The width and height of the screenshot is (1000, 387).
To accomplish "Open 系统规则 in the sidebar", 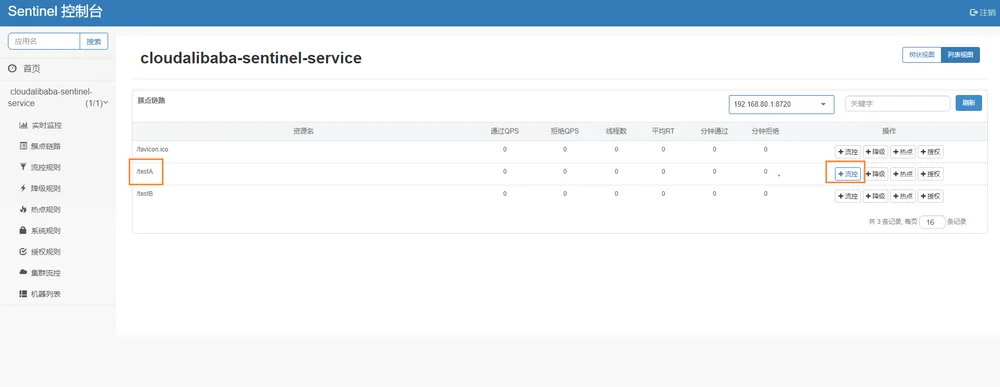I will click(41, 230).
